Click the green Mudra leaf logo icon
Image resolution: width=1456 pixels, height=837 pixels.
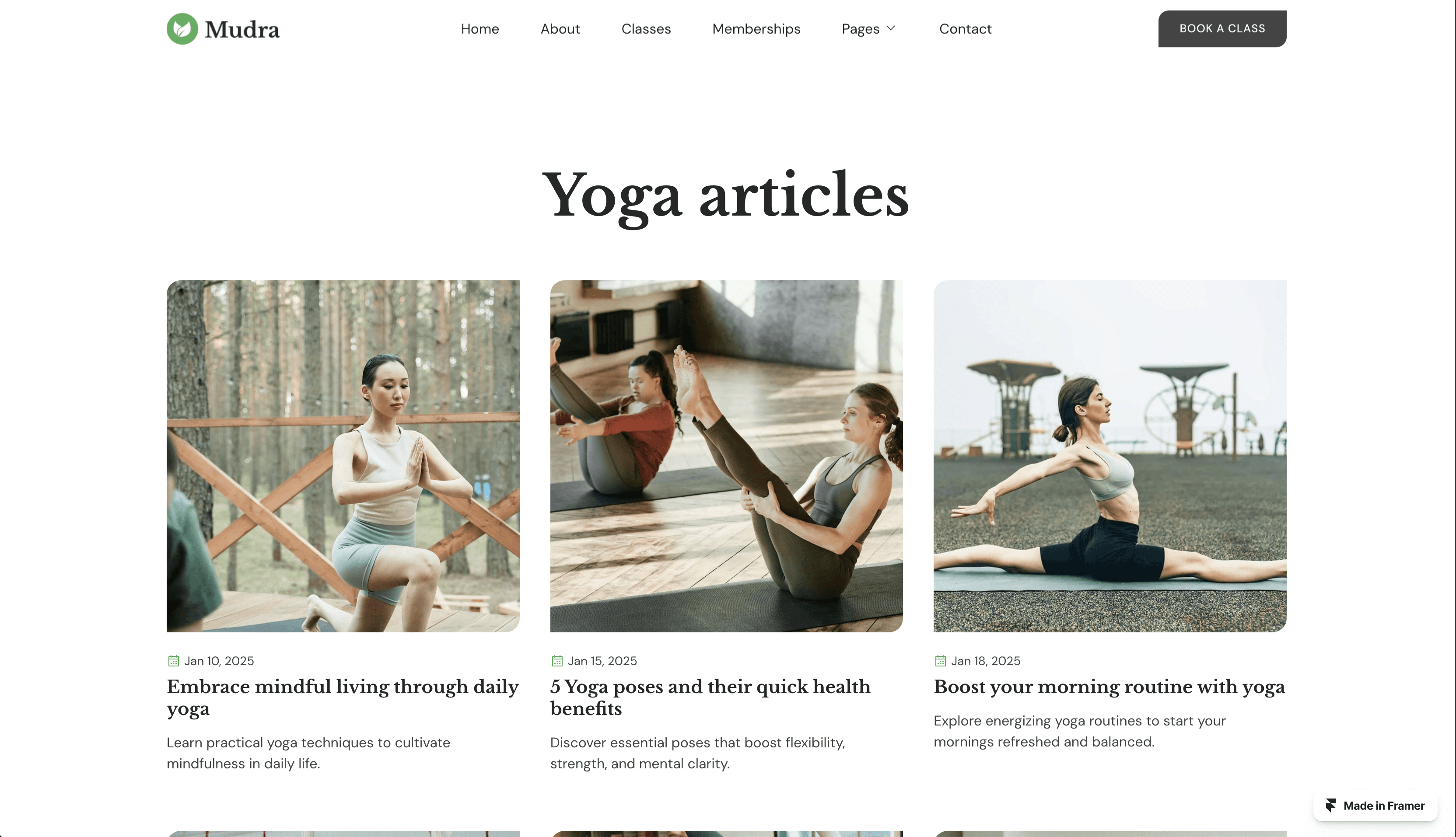182,29
